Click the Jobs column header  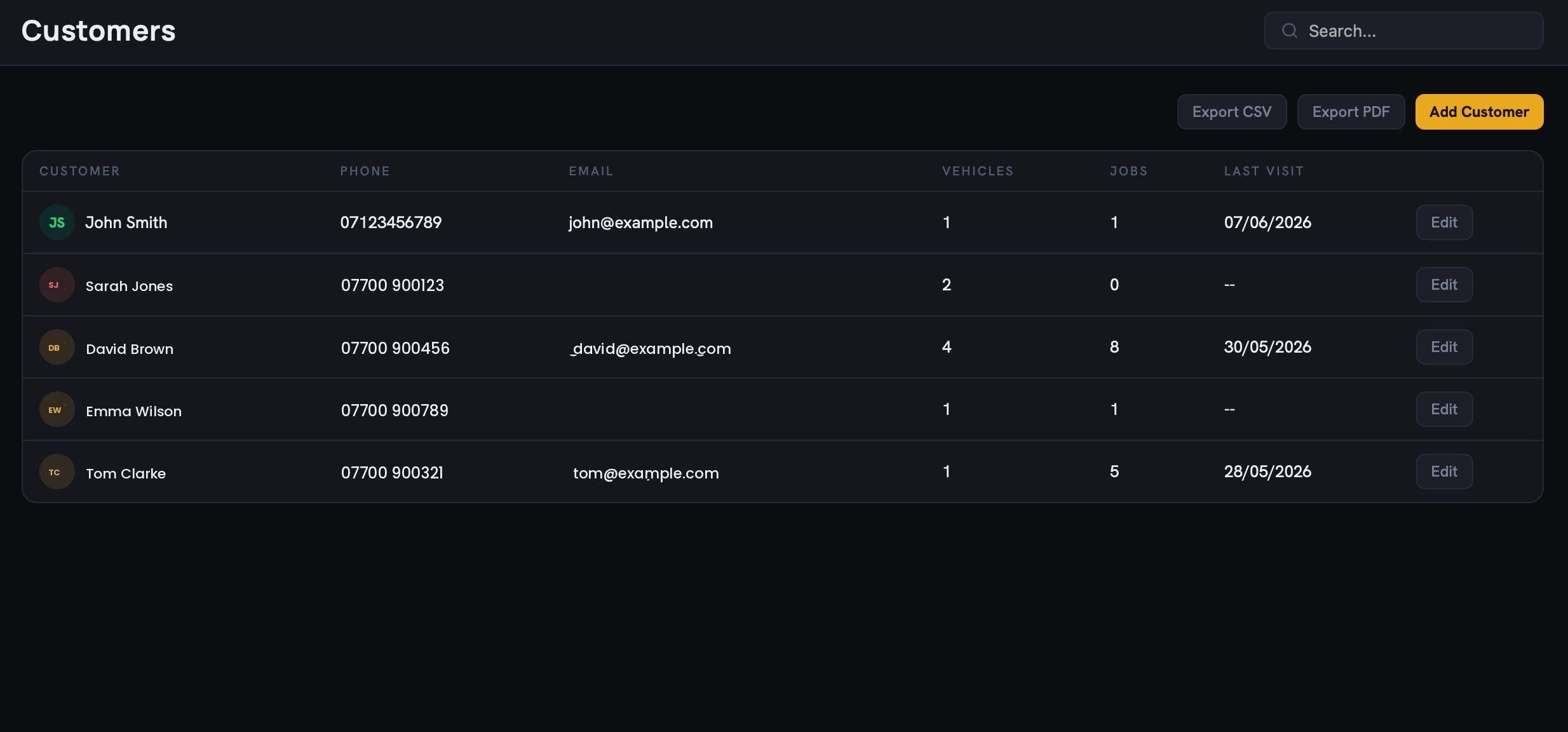(x=1129, y=171)
